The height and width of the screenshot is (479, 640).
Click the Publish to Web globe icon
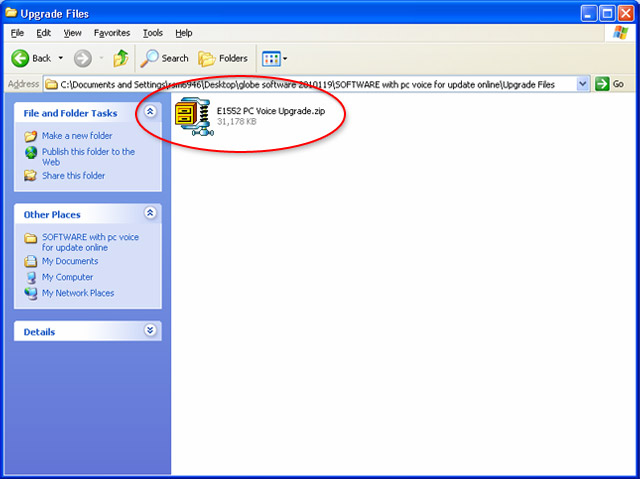point(31,152)
